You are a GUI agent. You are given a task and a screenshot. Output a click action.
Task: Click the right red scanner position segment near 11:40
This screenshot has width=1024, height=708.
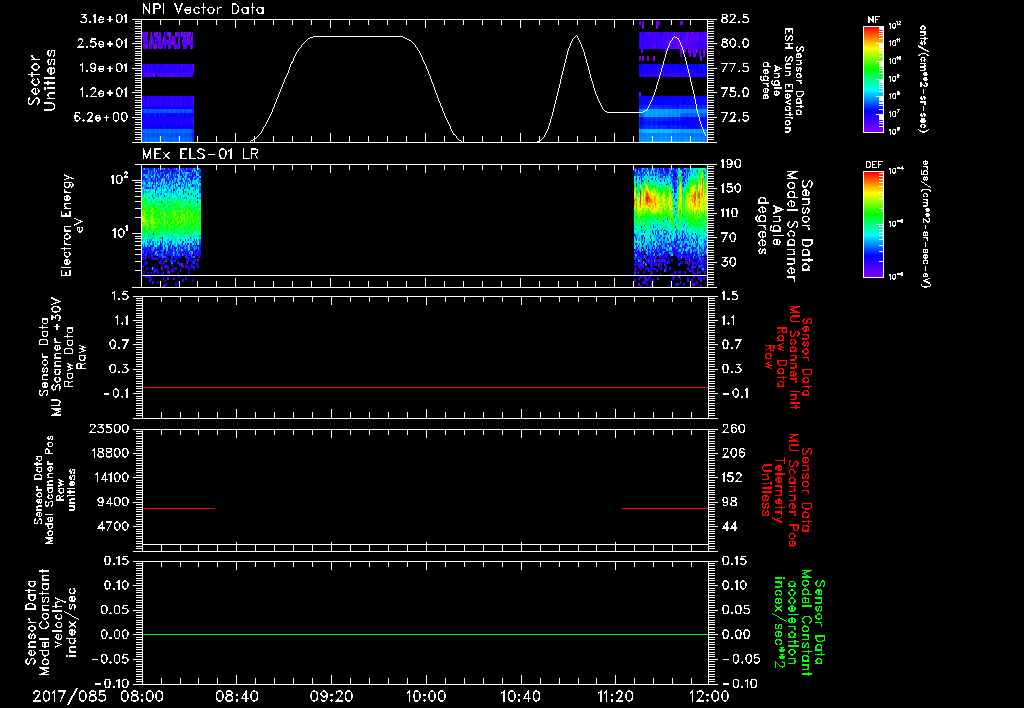[x=665, y=508]
